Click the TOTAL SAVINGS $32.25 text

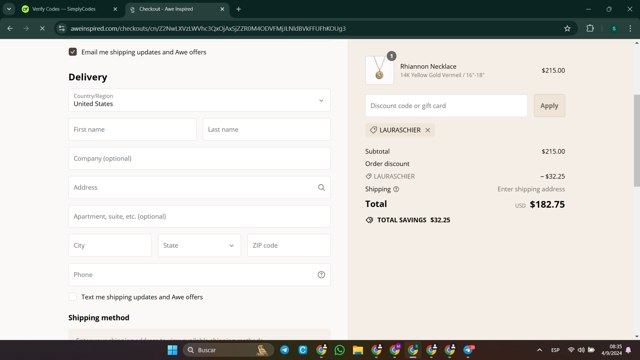pos(413,220)
